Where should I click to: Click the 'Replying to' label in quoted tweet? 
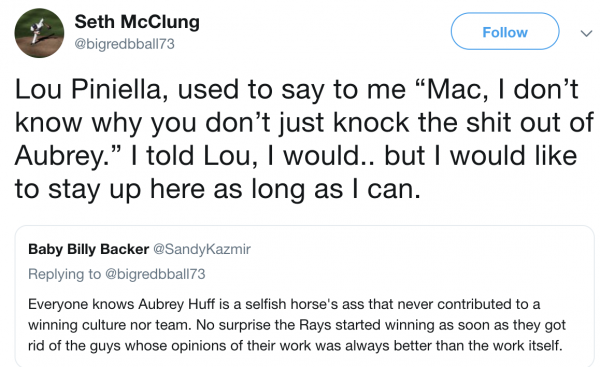click(x=64, y=274)
